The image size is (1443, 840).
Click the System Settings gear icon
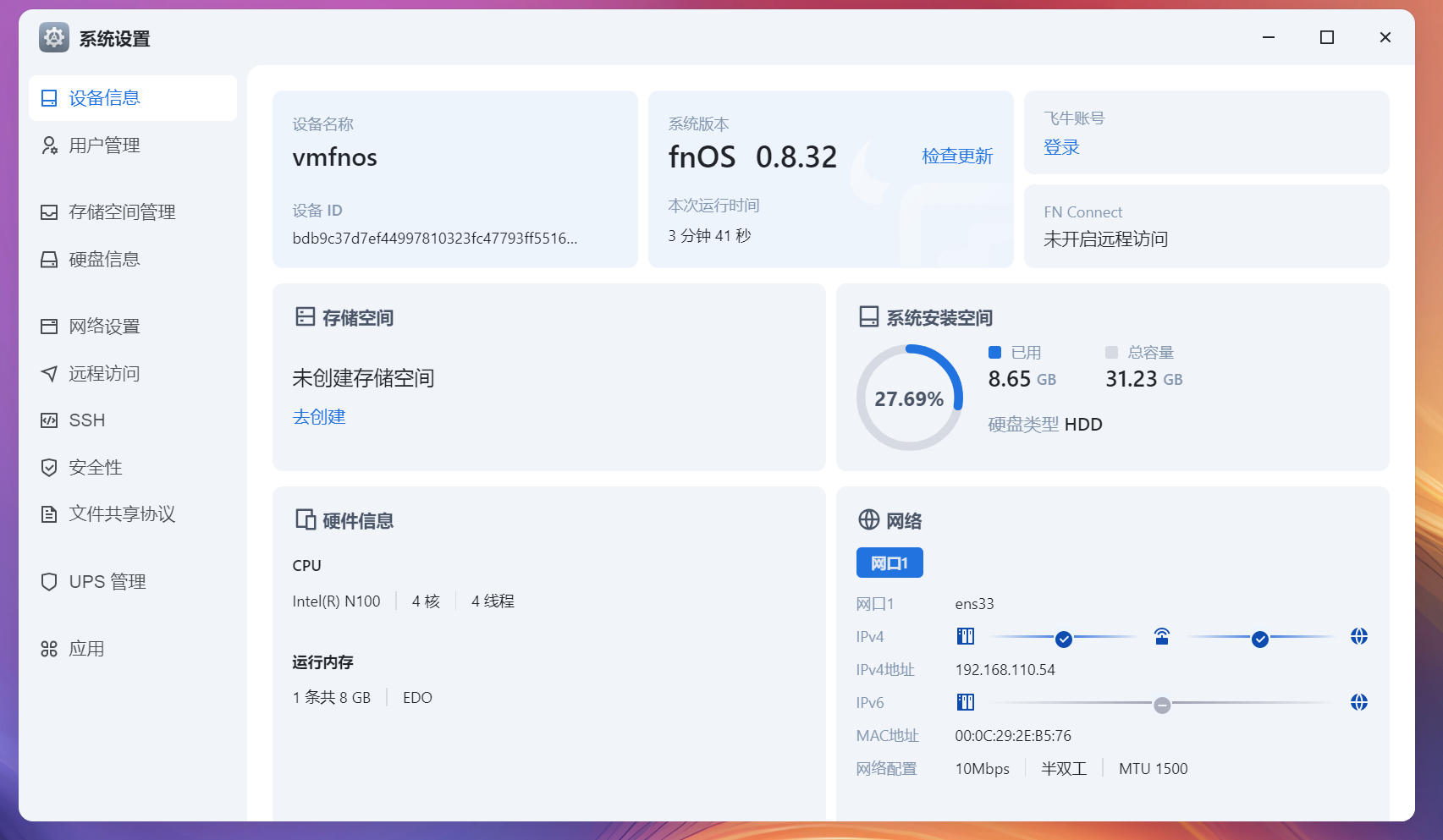point(54,37)
